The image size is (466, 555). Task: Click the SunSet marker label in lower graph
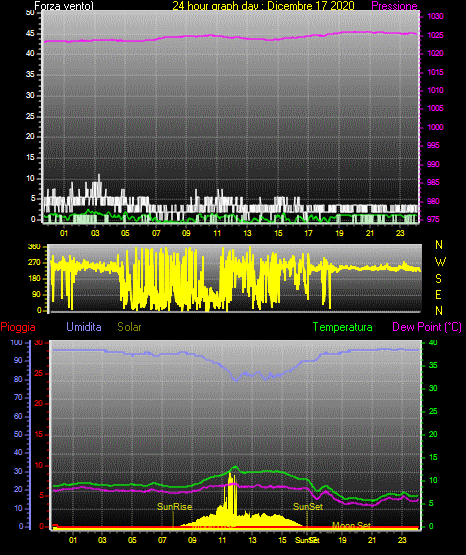[308, 507]
